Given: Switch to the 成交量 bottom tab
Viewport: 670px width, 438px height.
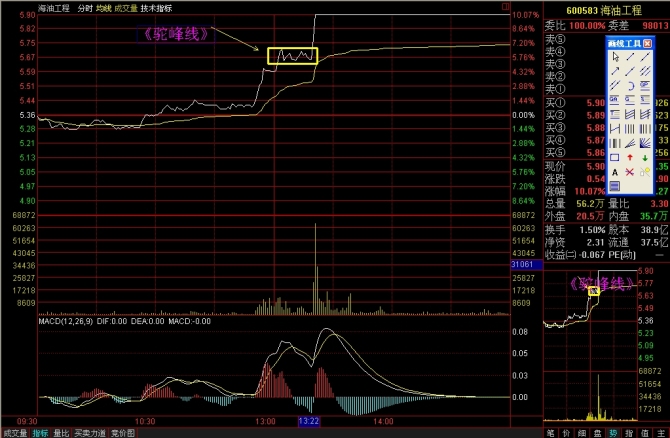Looking at the screenshot, I should [15, 433].
